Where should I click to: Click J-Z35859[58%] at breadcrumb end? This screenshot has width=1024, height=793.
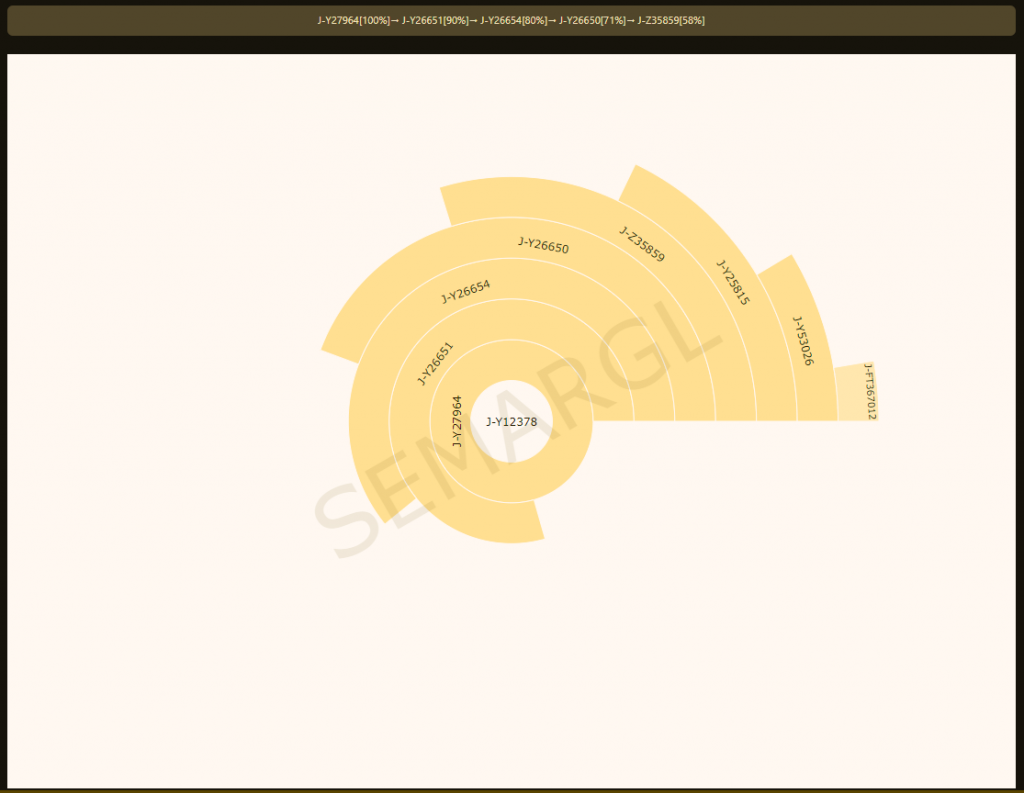[671, 20]
